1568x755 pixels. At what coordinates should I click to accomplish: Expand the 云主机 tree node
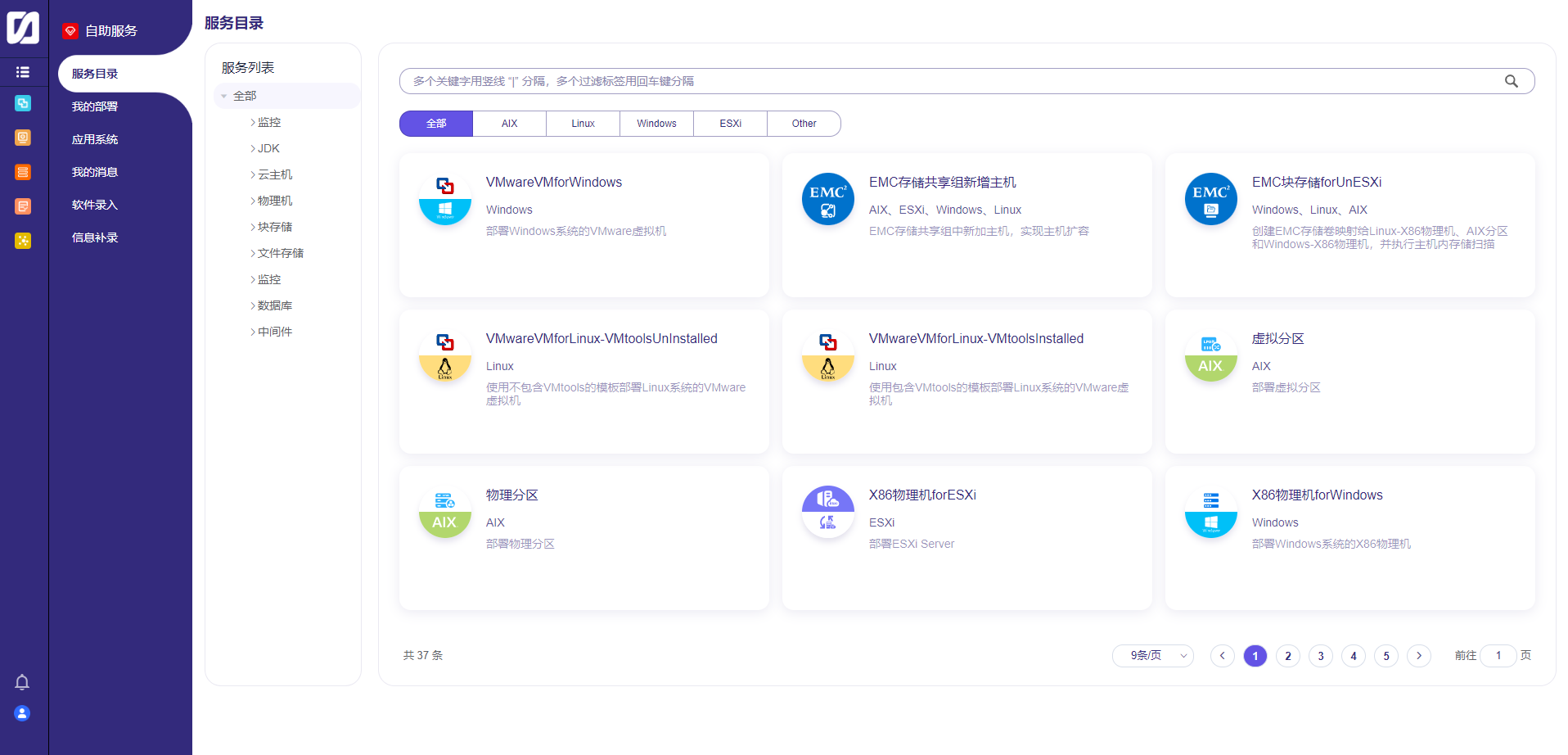[253, 174]
